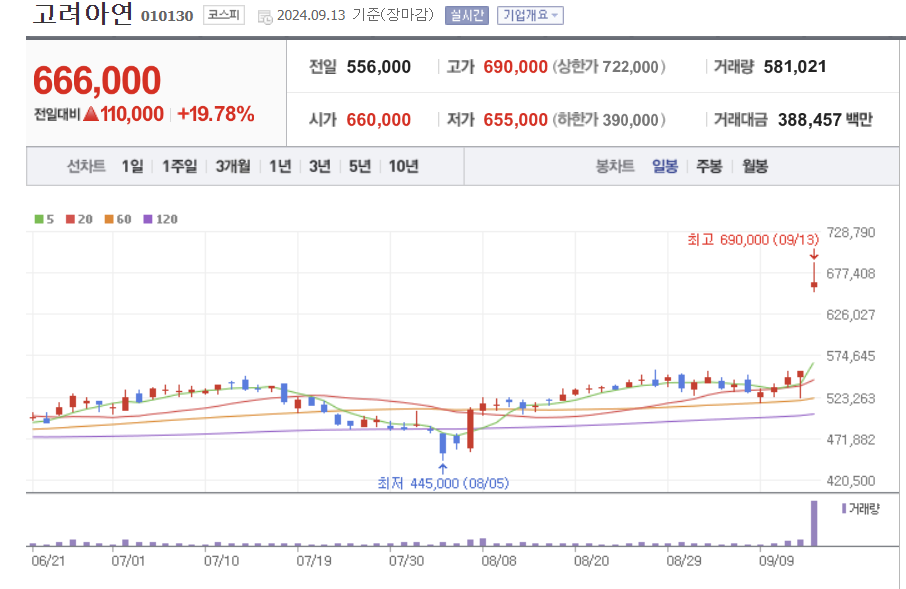Open the 기업개요 dropdown
The height and width of the screenshot is (589, 906).
tap(530, 16)
